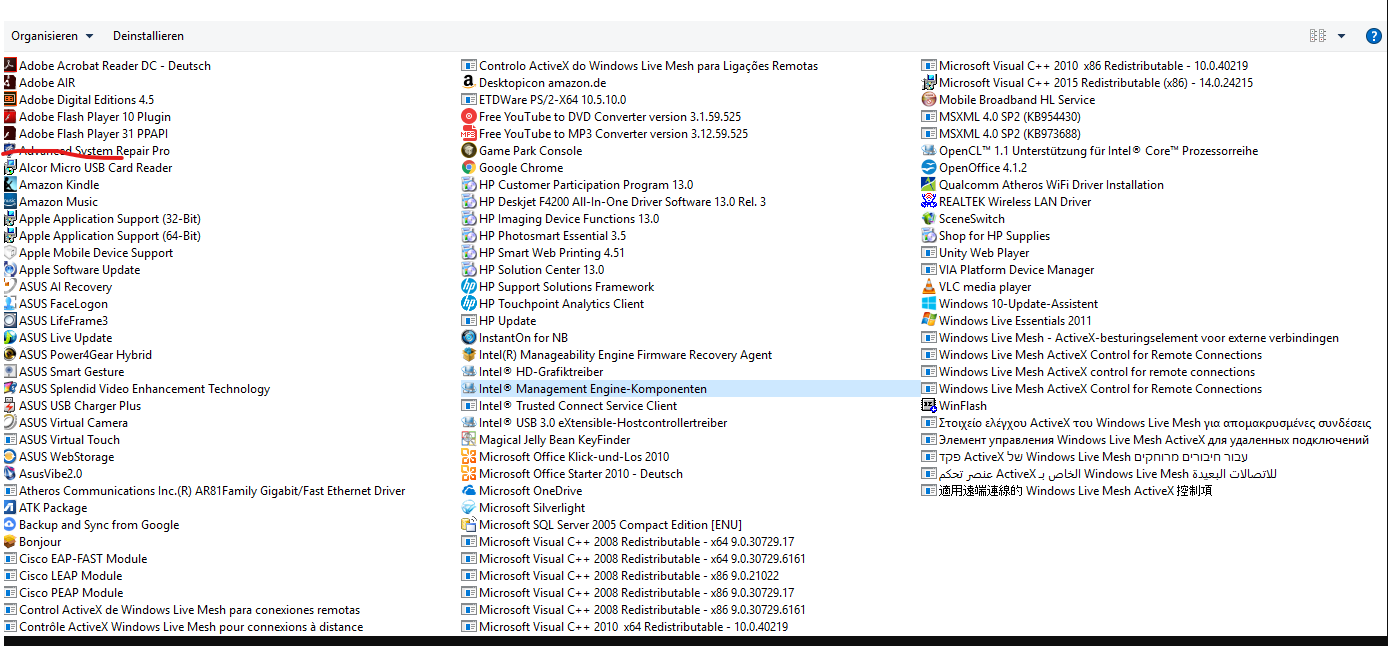Select Alcor Micro USB Card Reader
The image size is (1388, 646).
88,168
